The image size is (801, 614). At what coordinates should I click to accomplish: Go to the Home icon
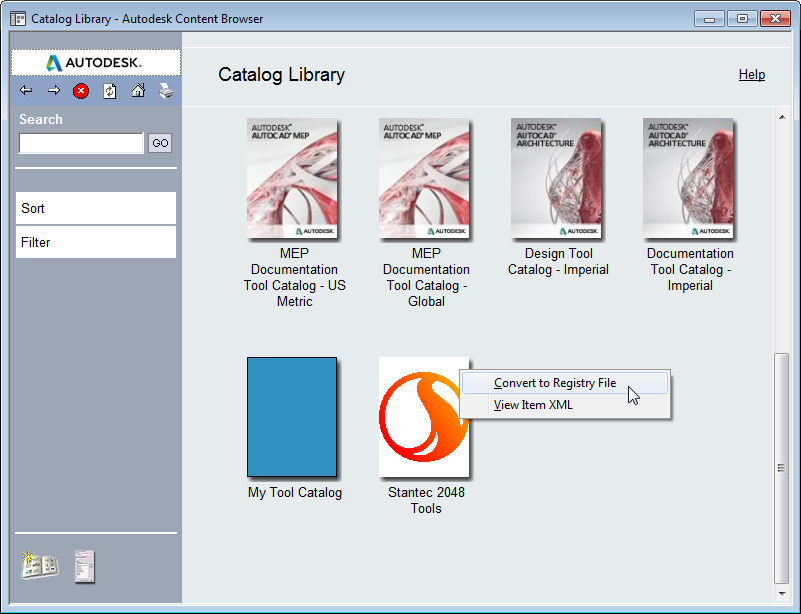pyautogui.click(x=137, y=91)
